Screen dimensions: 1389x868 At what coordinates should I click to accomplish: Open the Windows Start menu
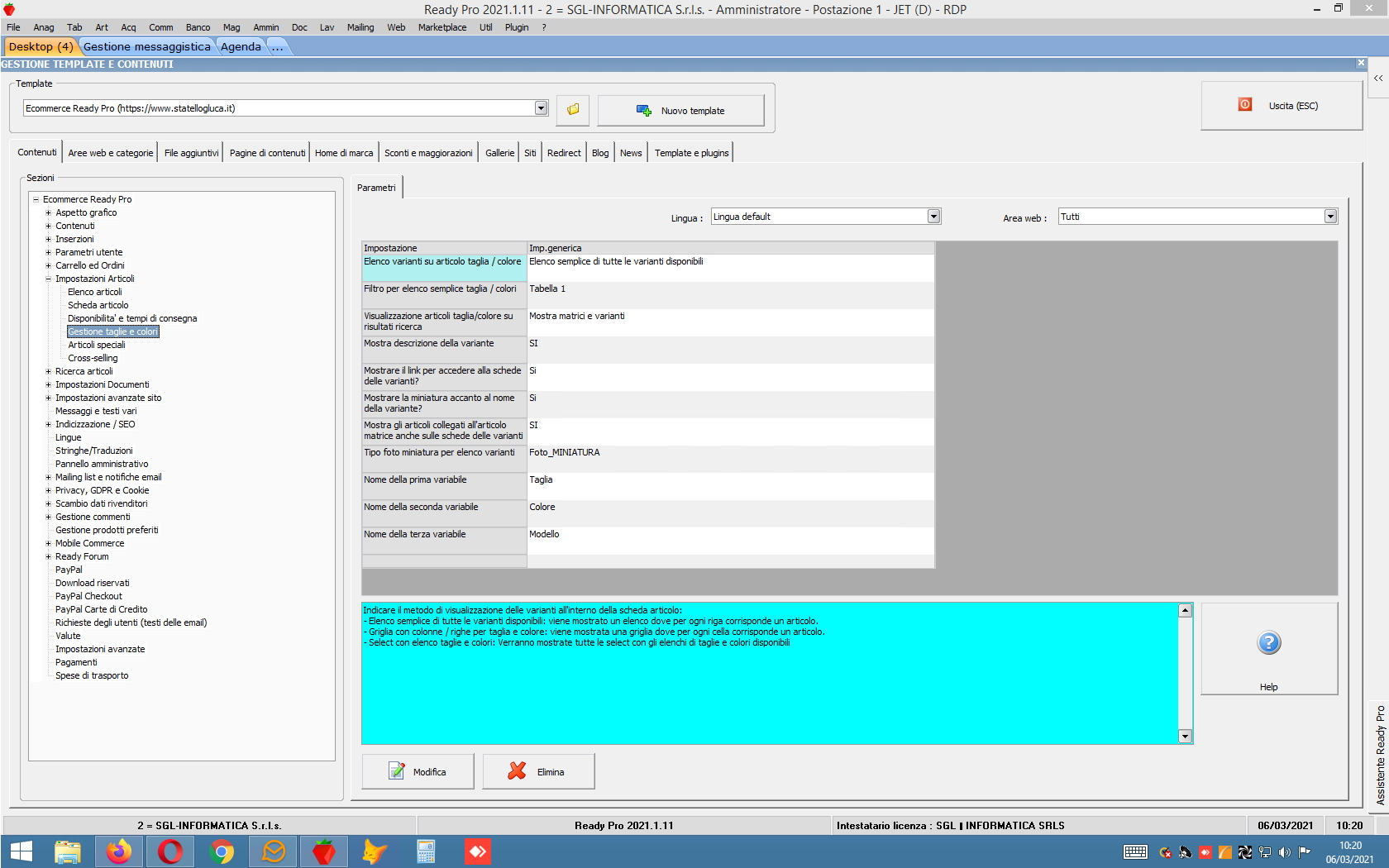20,851
